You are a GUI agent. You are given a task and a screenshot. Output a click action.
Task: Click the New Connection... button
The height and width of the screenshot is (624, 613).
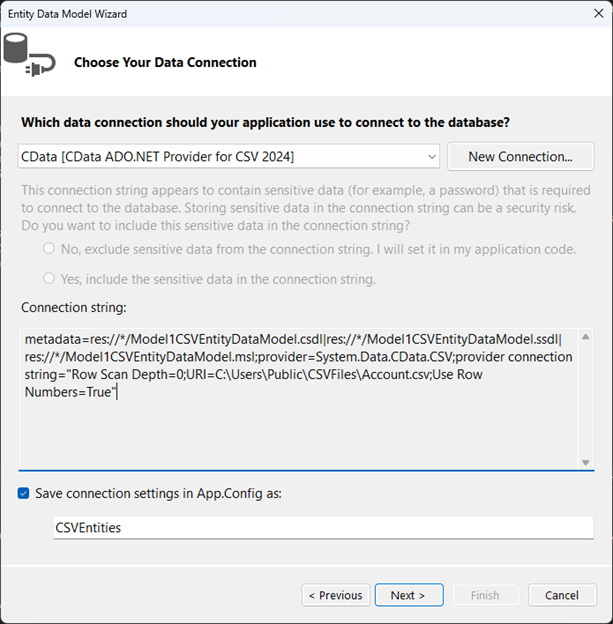pos(520,157)
